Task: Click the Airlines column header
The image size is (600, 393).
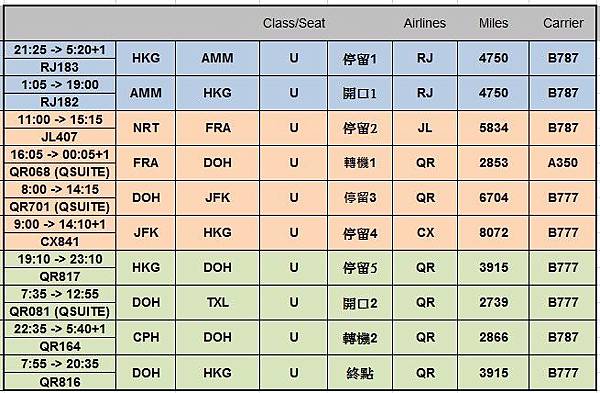Action: pyautogui.click(x=425, y=23)
